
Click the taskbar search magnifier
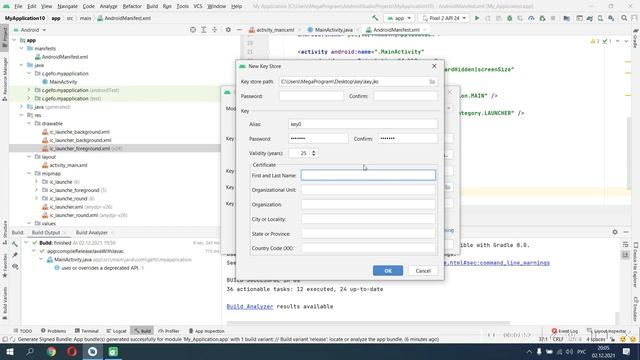click(x=30, y=351)
